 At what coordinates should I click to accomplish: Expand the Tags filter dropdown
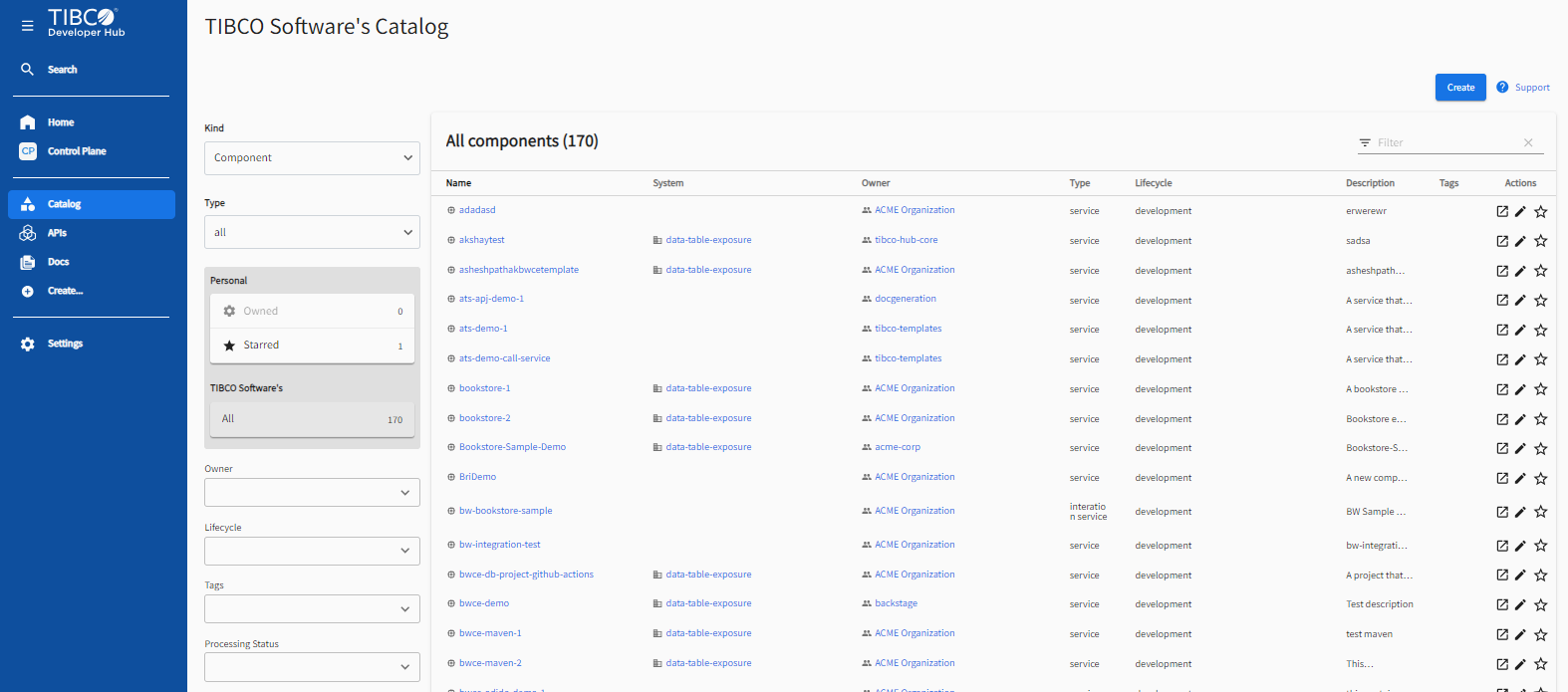pos(312,608)
